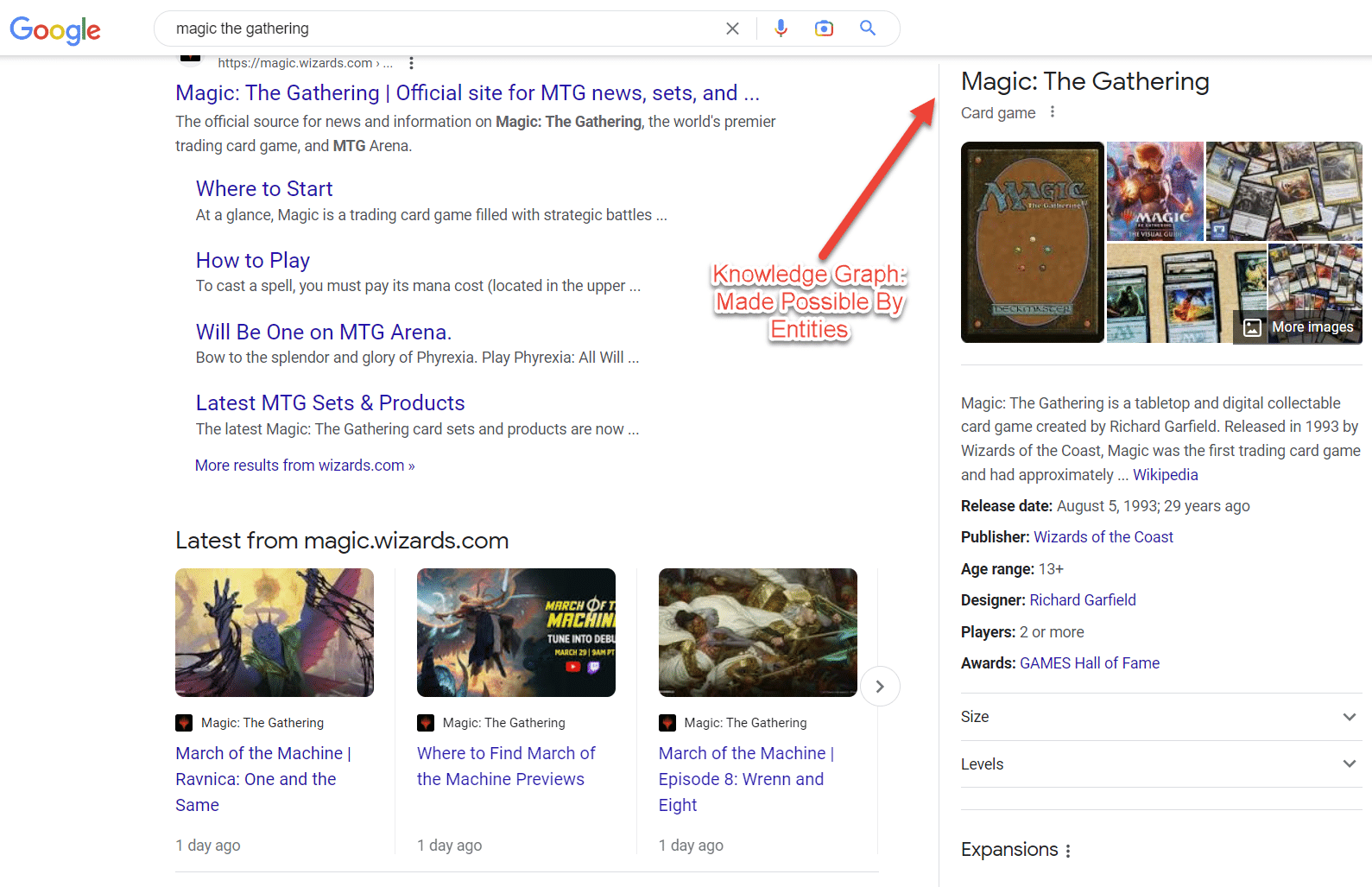Open the How to Play sitelink
Screen dimensions: 1372x887
coord(253,261)
